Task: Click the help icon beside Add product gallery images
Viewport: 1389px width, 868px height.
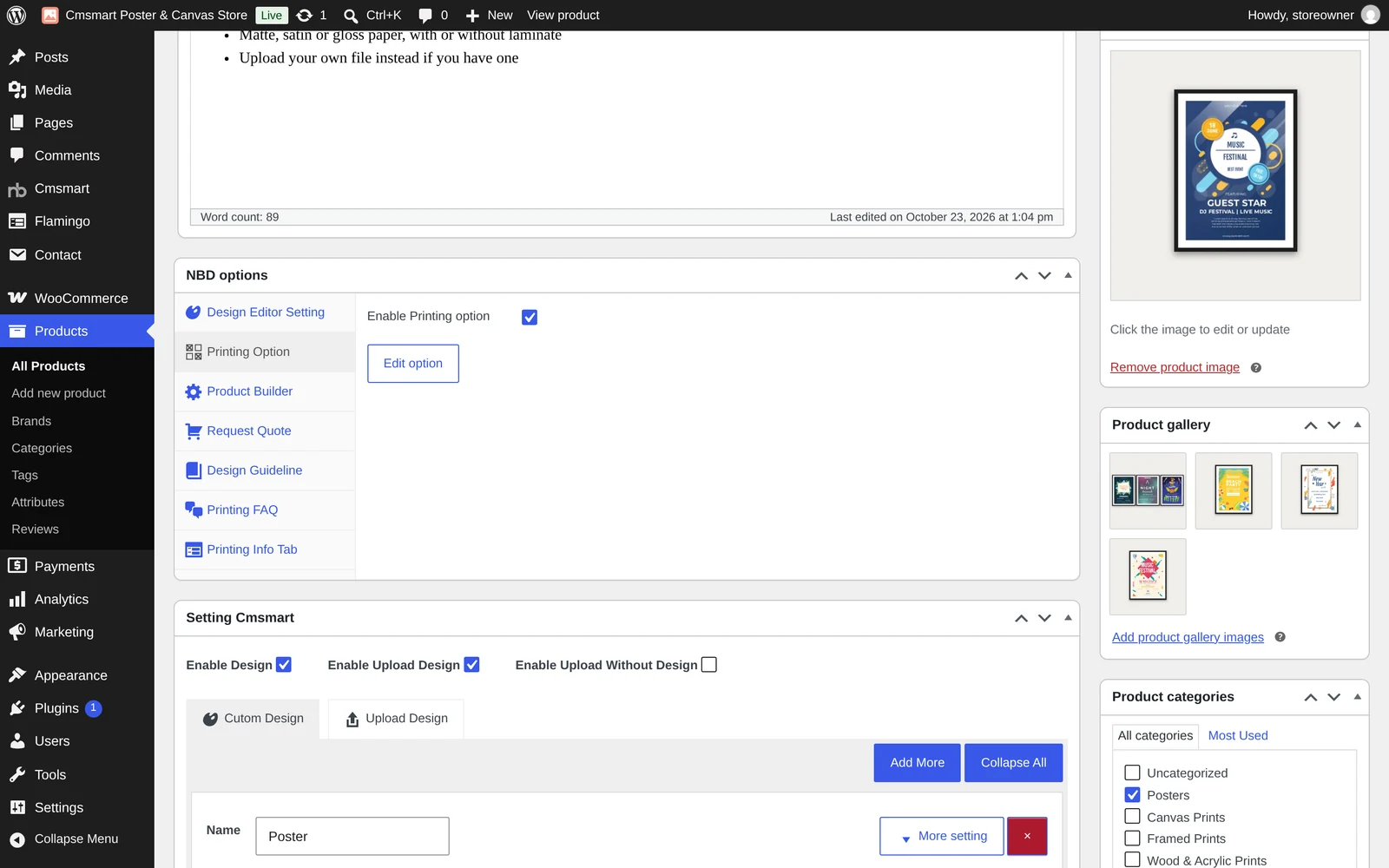Action: [x=1280, y=637]
